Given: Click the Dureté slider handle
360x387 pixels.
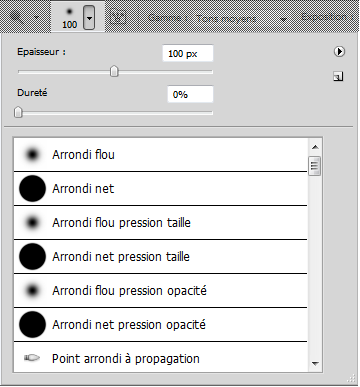Looking at the screenshot, I should pos(18,112).
